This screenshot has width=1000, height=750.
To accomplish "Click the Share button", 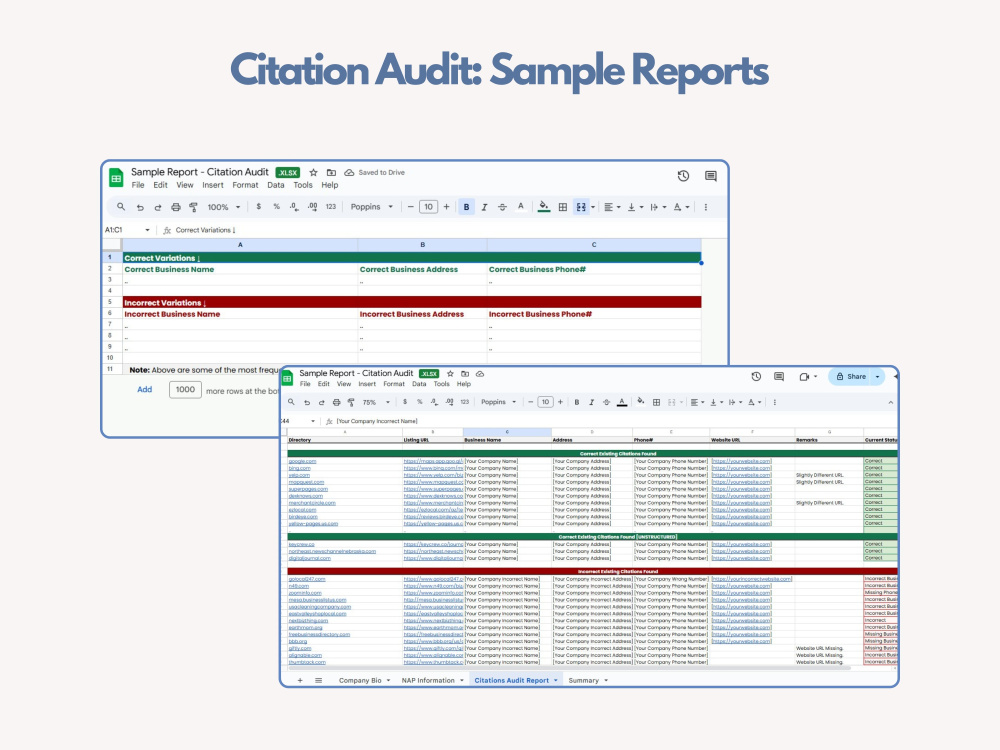I will pyautogui.click(x=851, y=376).
